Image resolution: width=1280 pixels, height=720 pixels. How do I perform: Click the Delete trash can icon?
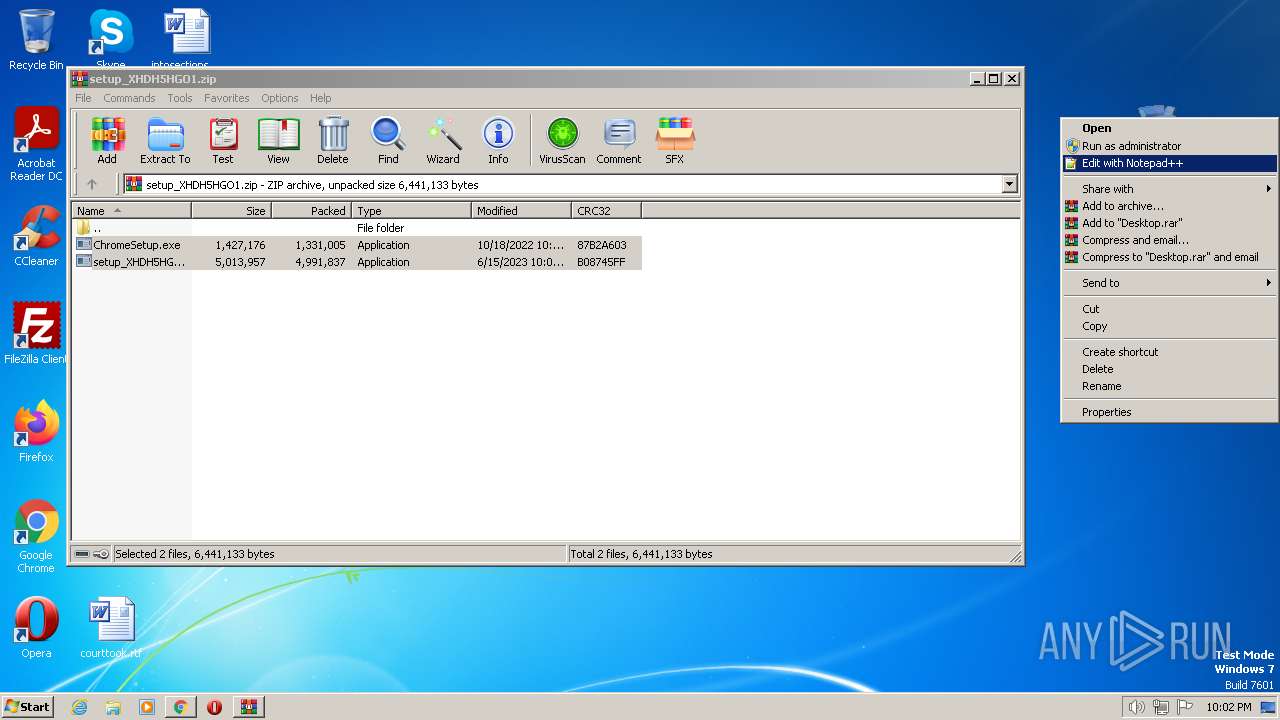333,140
